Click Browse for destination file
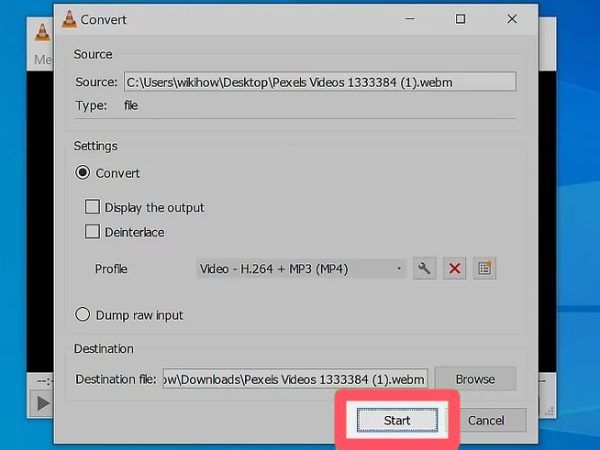The height and width of the screenshot is (450, 600). (475, 379)
